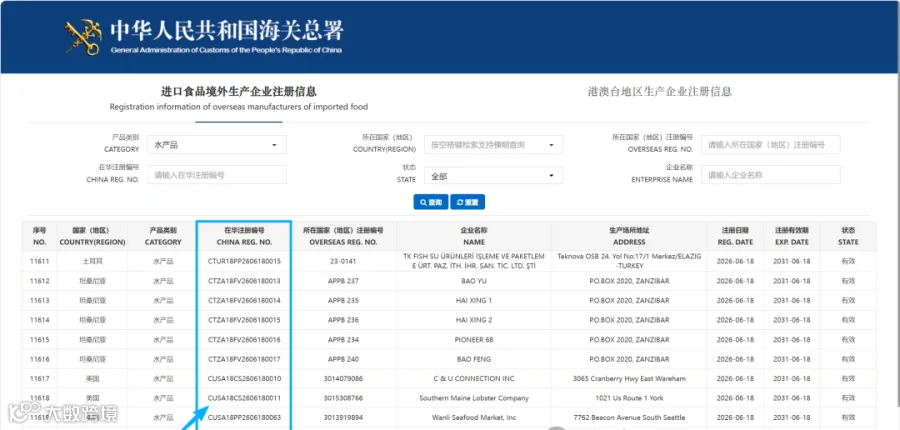900x430 pixels.
Task: Click the 企业名称 NAME column header
Action: tap(474, 236)
